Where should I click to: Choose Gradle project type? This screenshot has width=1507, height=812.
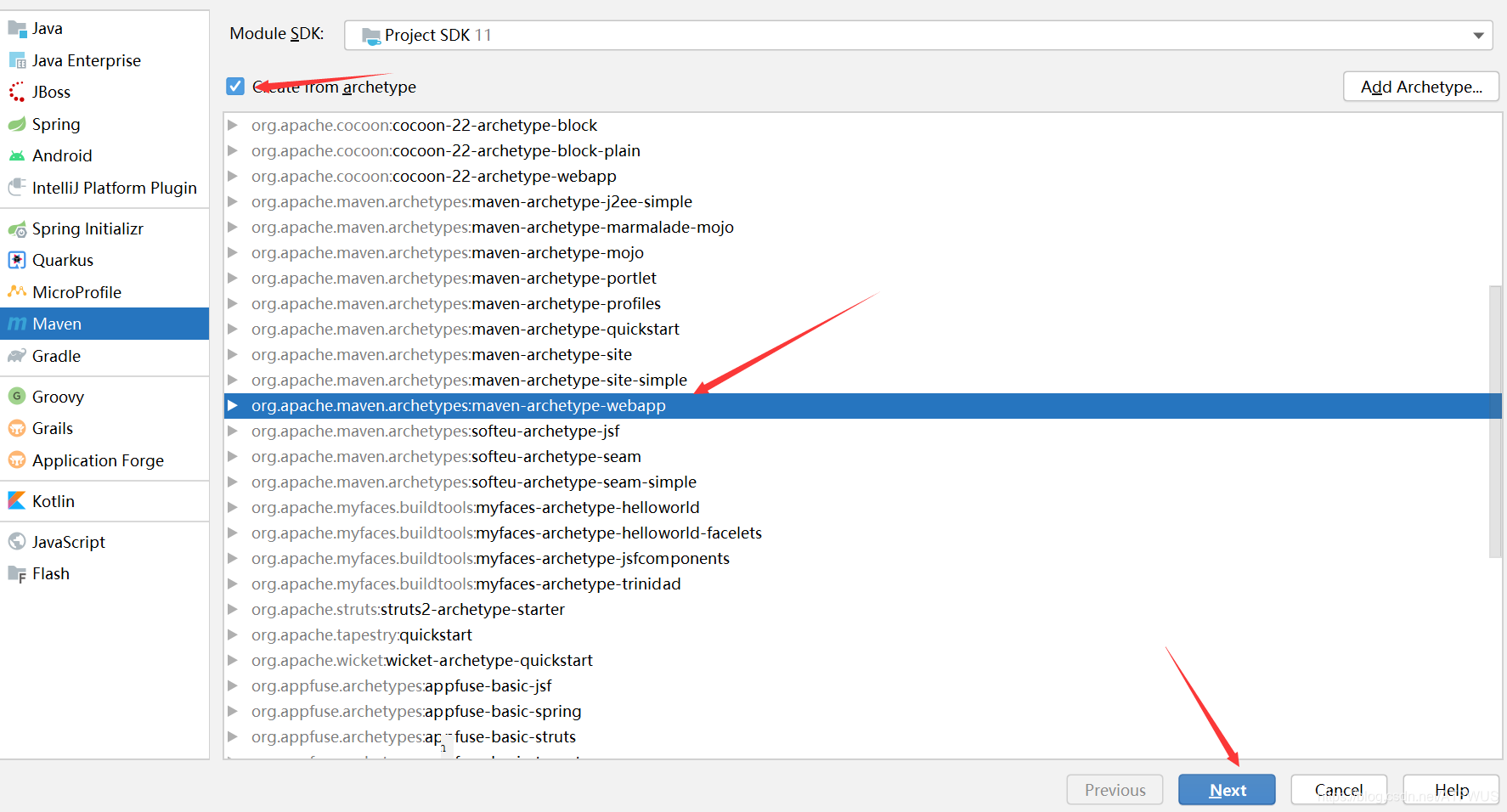(104, 356)
